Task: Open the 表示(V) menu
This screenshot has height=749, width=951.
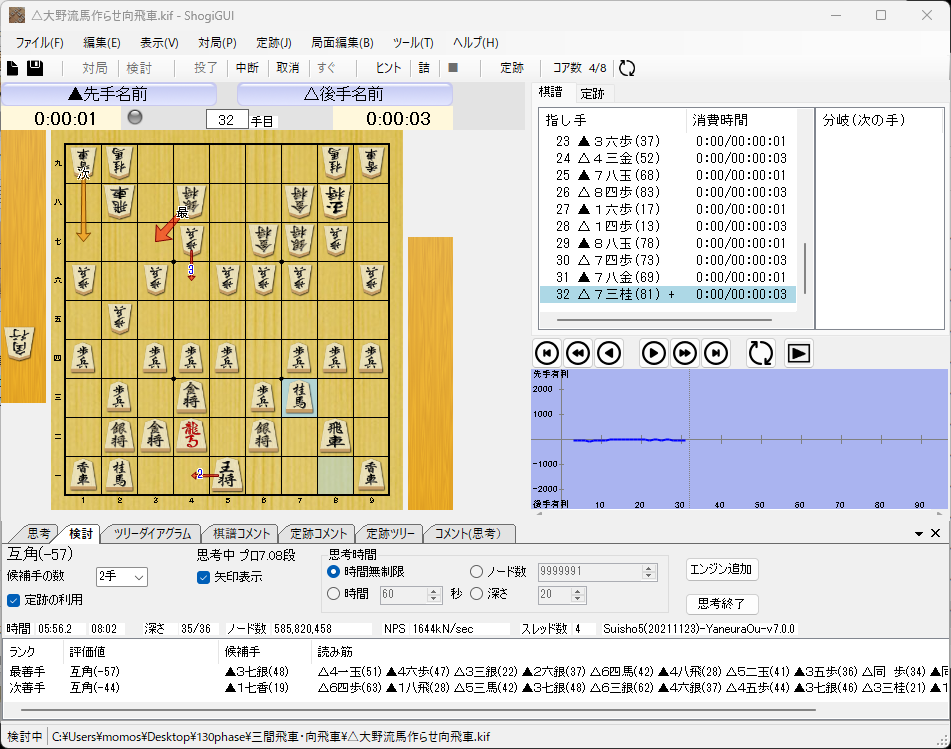Action: click(159, 42)
